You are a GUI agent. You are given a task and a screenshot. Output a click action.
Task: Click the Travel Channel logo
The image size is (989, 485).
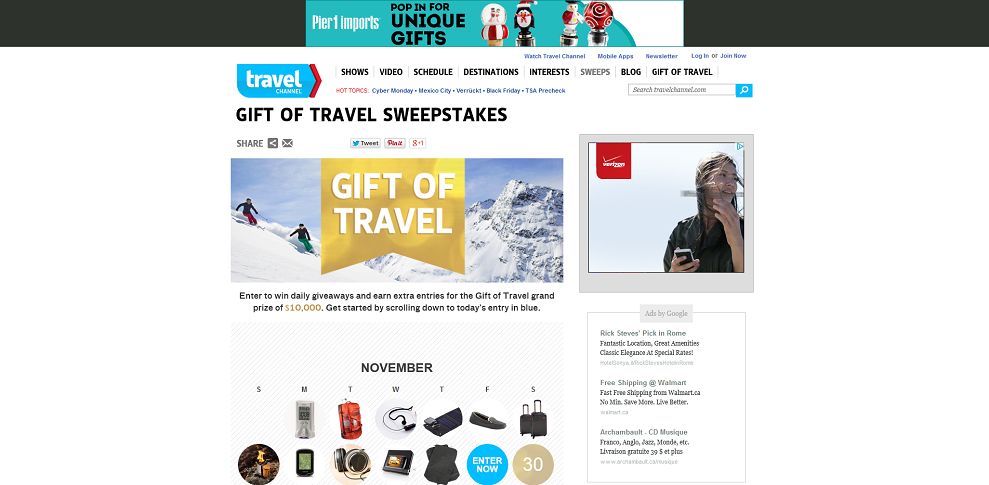[279, 81]
